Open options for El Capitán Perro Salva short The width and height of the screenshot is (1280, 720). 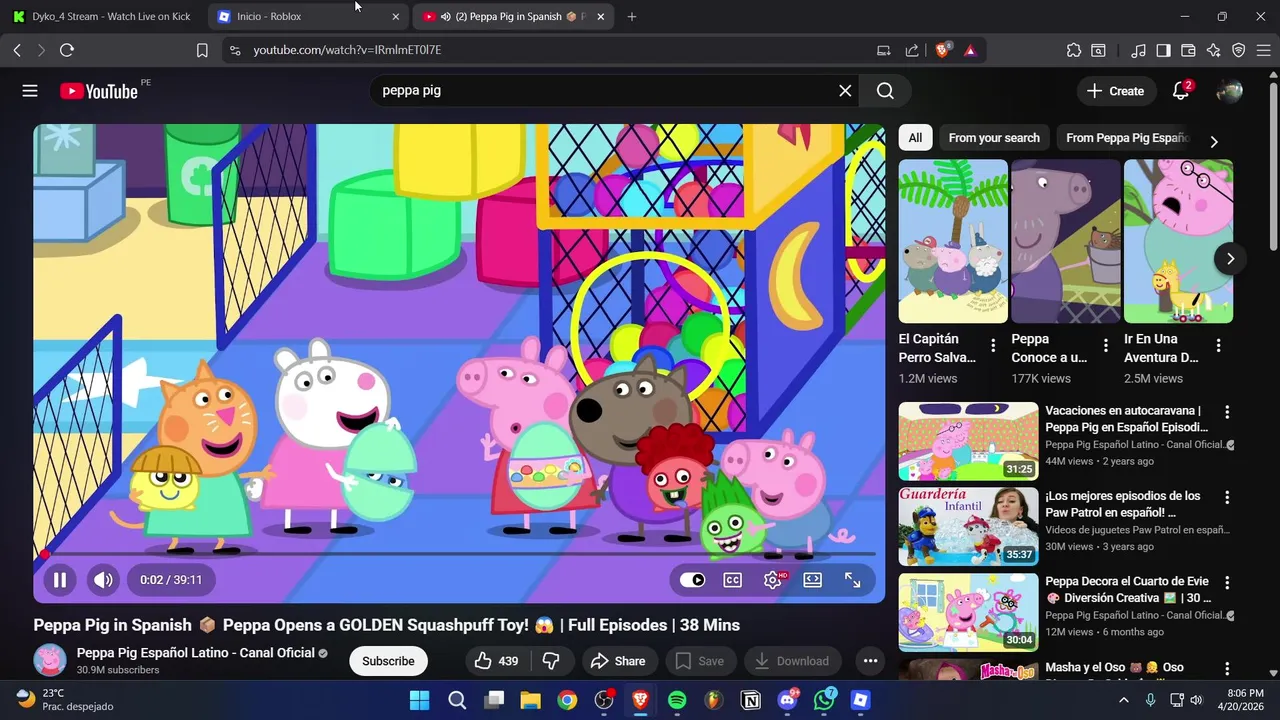[x=993, y=346]
